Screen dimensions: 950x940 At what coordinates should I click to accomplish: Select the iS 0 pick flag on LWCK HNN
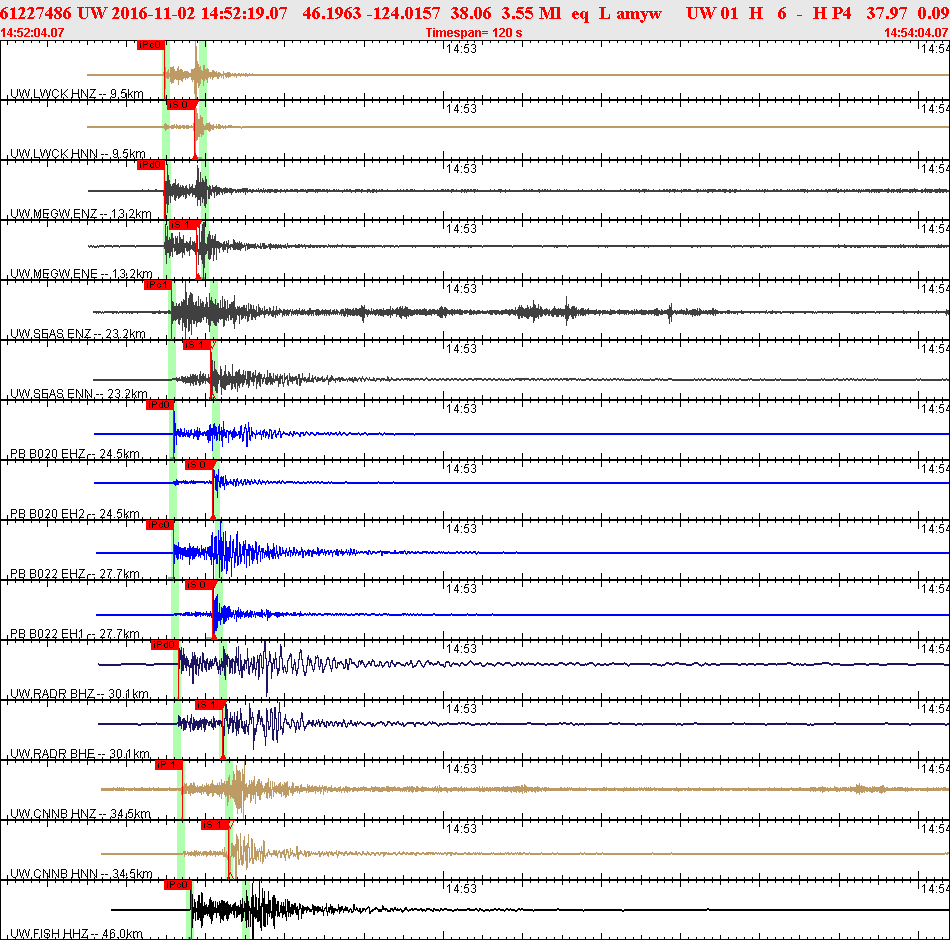tap(182, 105)
